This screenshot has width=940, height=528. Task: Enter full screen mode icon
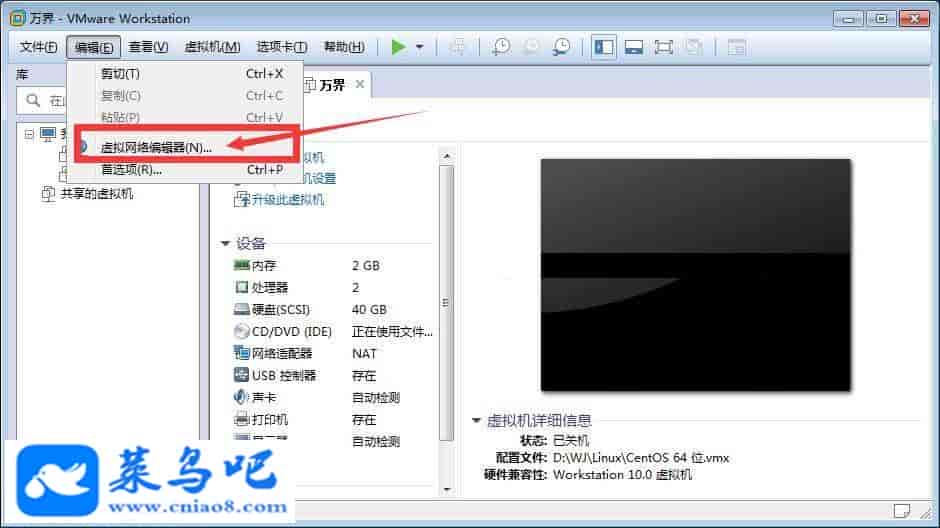[663, 47]
